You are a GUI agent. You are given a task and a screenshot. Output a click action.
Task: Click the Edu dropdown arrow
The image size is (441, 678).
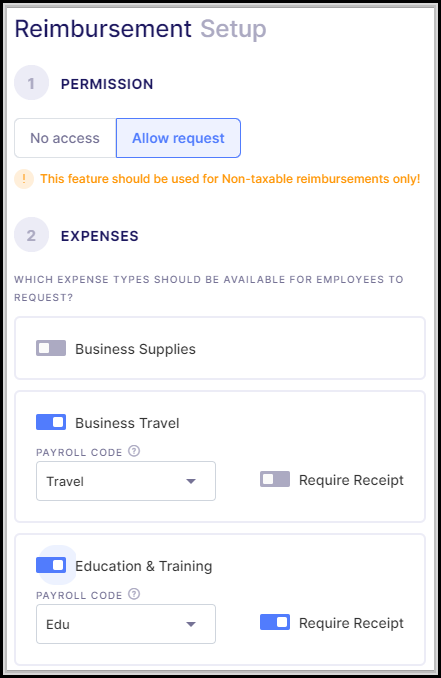[191, 624]
